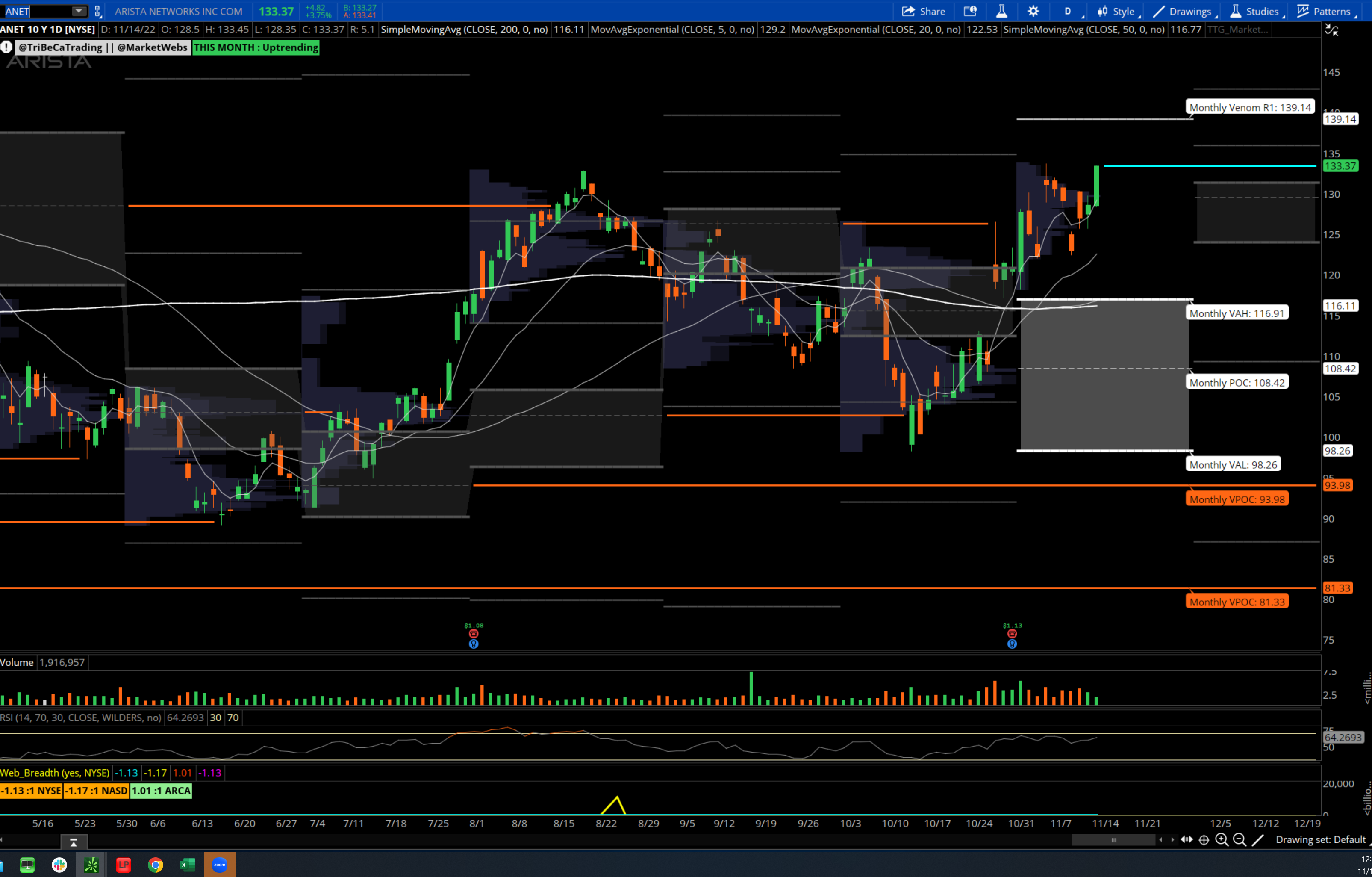
Task: Open Chrome from the taskbar
Action: point(155,865)
